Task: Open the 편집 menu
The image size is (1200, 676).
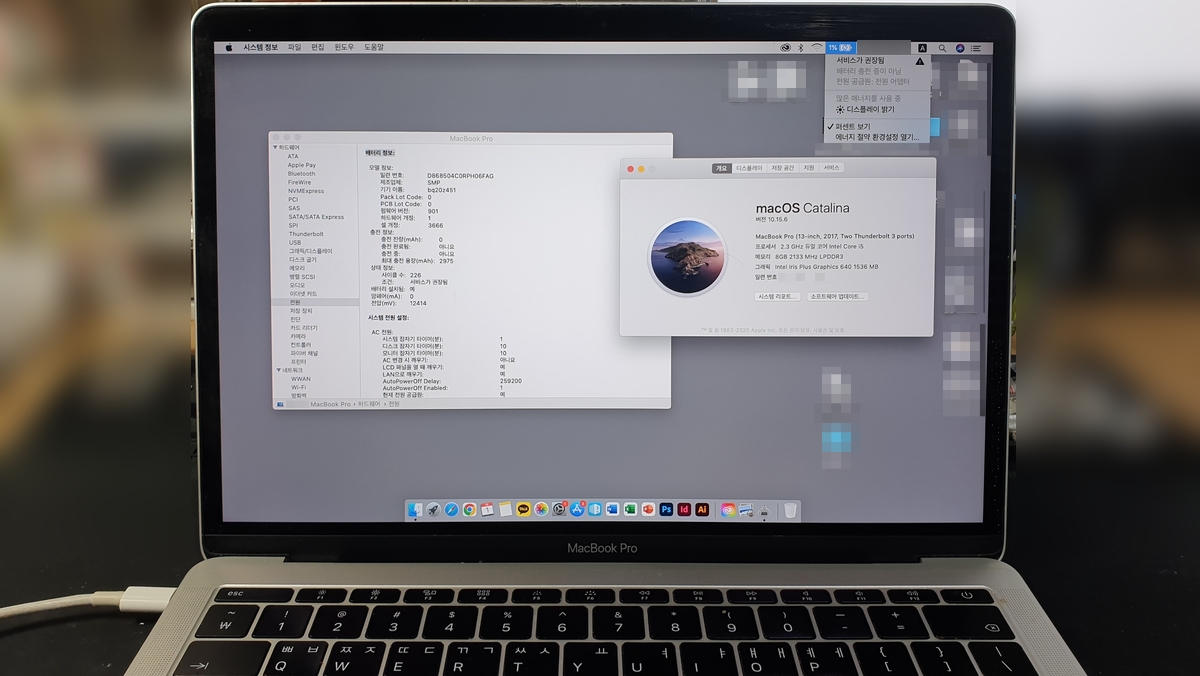Action: click(x=318, y=47)
